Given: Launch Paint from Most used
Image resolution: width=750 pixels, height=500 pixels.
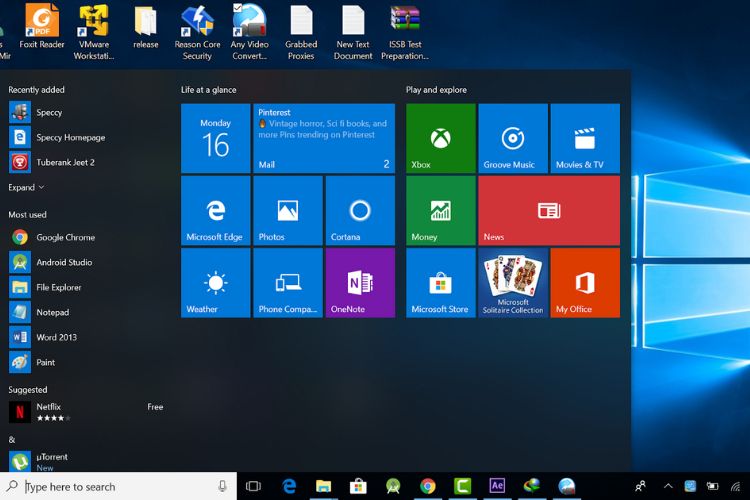Looking at the screenshot, I should click(86, 362).
